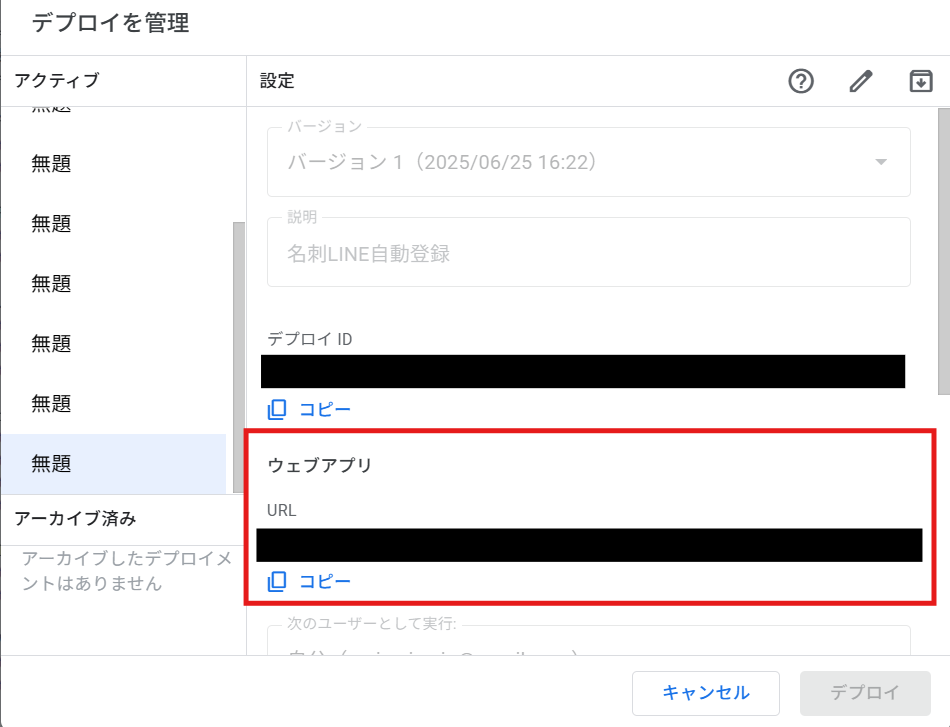The height and width of the screenshot is (727, 950).
Task: Click the archive deployment icon
Action: 920,81
